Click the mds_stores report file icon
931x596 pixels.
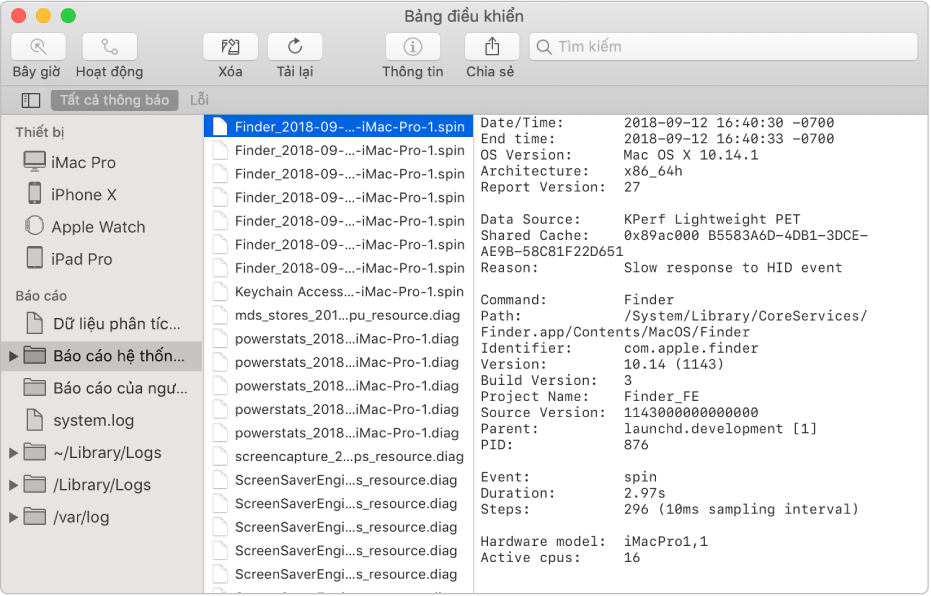220,315
